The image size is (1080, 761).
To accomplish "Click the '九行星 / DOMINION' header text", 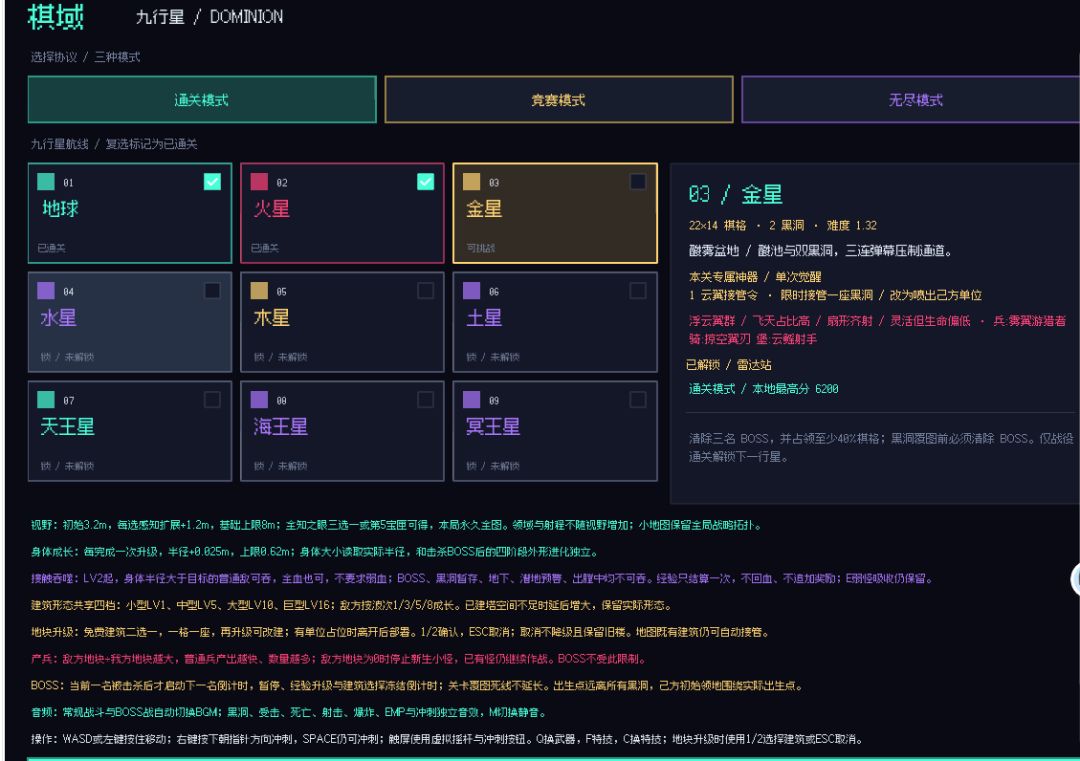I will tap(209, 17).
